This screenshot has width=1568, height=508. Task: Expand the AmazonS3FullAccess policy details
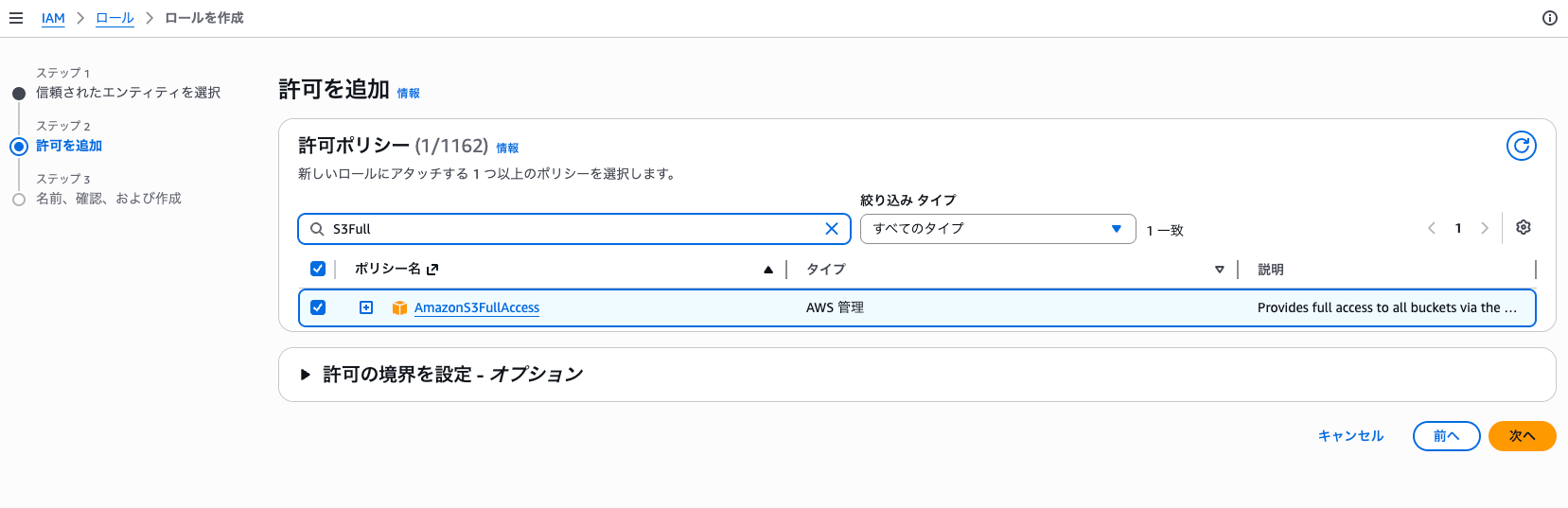point(366,307)
